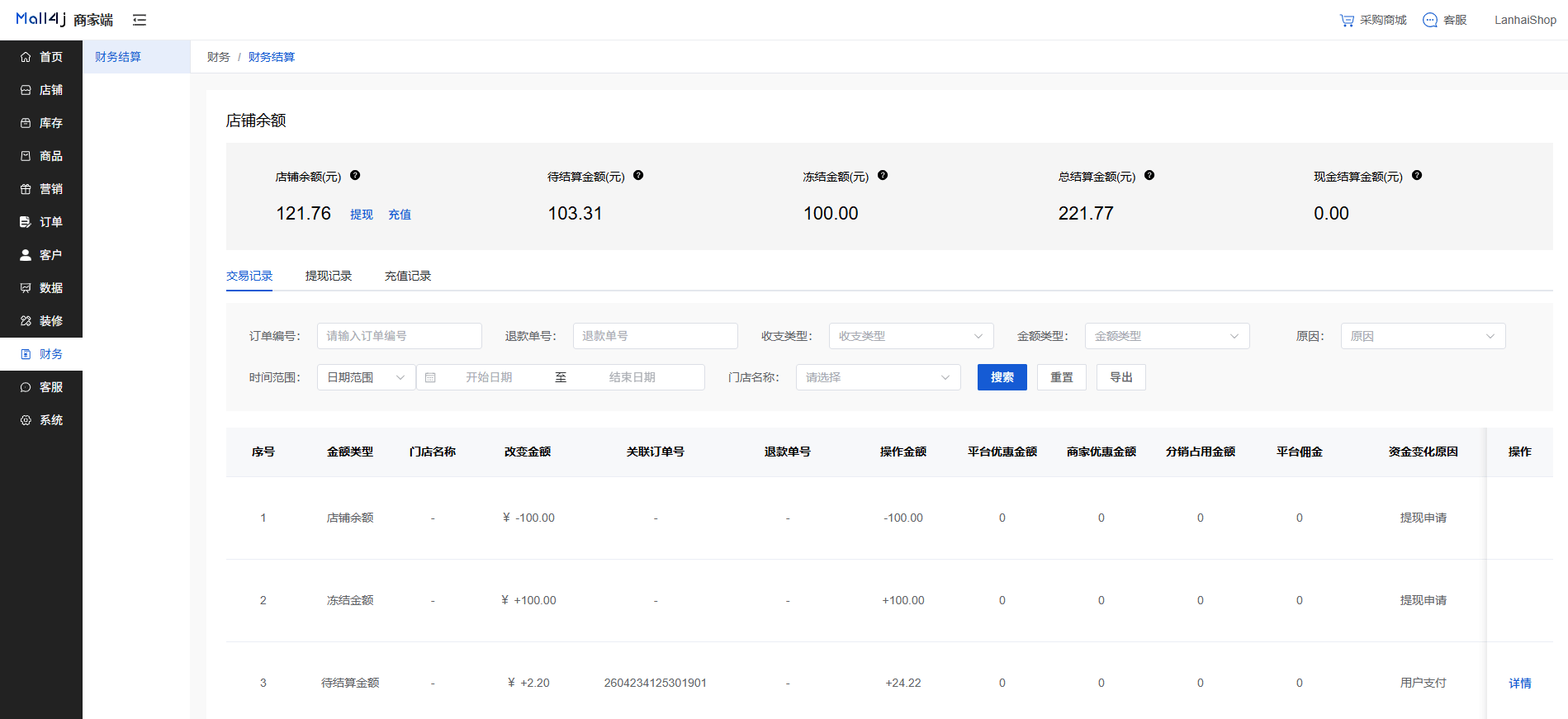
Task: Click the 客户 customer icon in sidebar
Action: coord(26,255)
